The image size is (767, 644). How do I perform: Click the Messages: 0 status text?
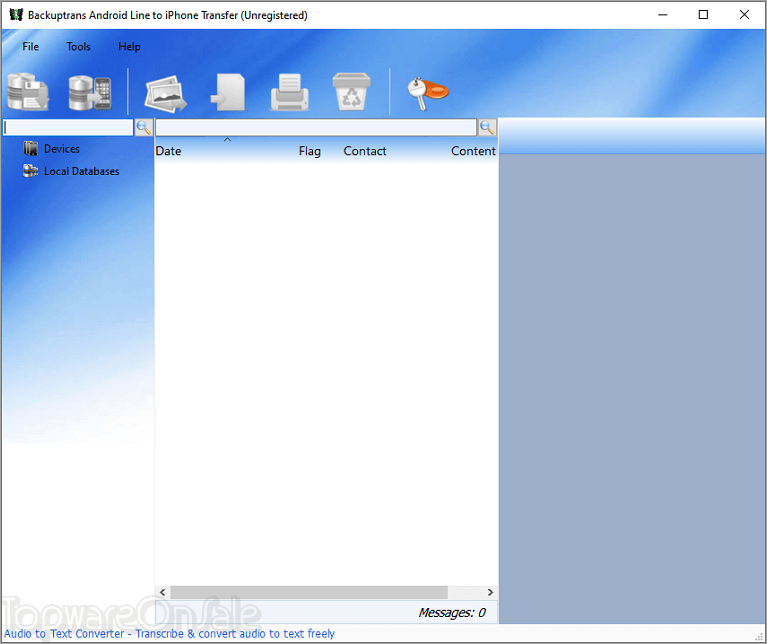coord(452,613)
